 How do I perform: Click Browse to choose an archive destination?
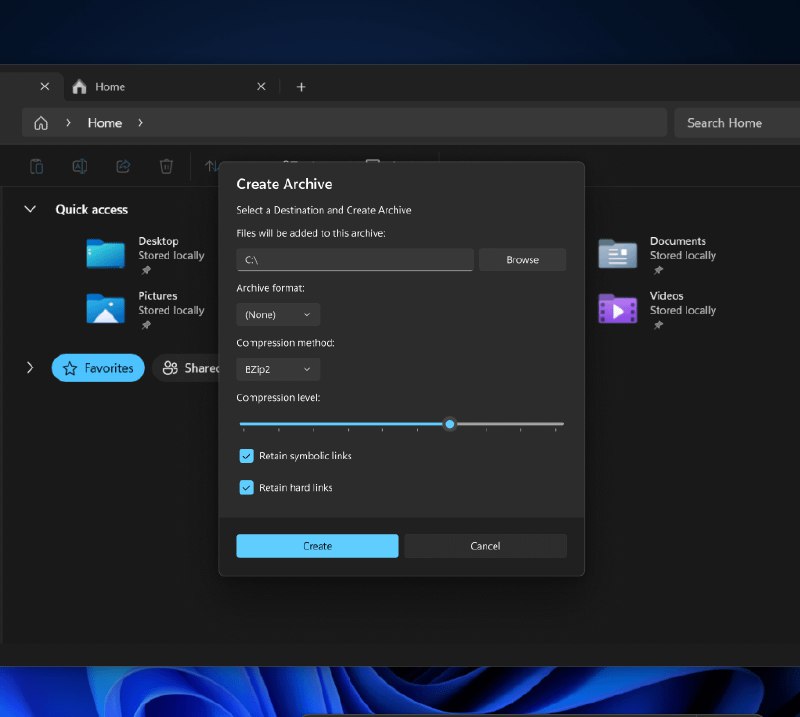pyautogui.click(x=522, y=260)
